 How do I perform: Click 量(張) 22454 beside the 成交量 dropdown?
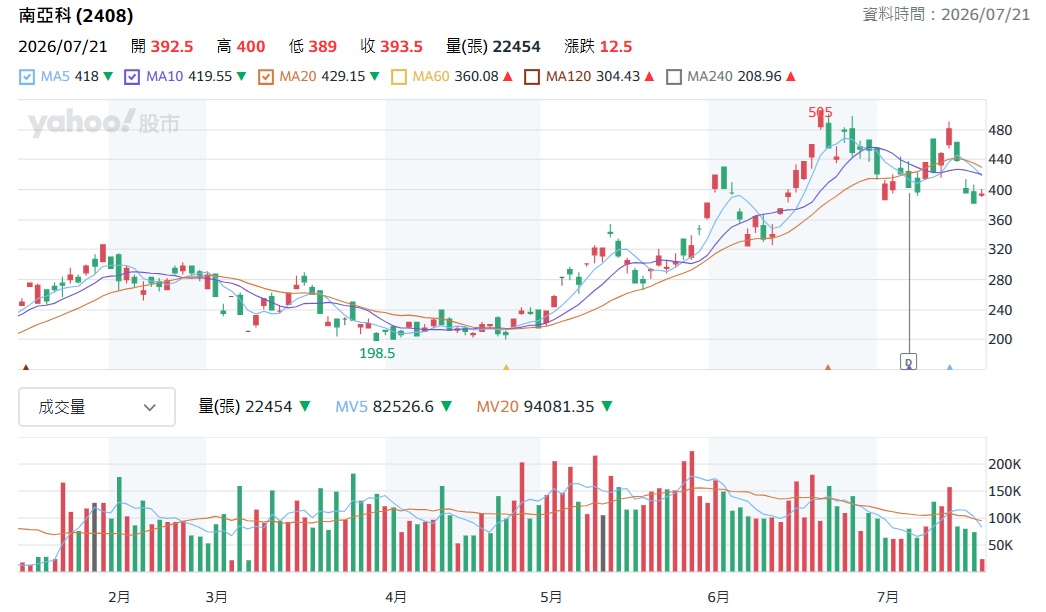pyautogui.click(x=245, y=406)
